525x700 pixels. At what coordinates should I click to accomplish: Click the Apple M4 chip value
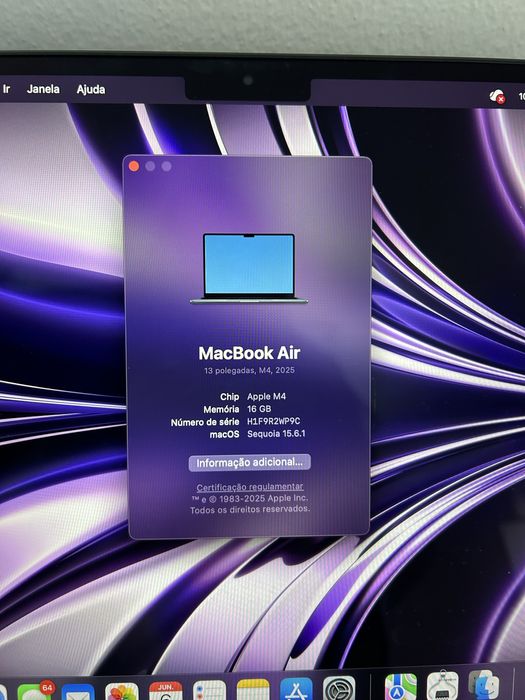267,396
